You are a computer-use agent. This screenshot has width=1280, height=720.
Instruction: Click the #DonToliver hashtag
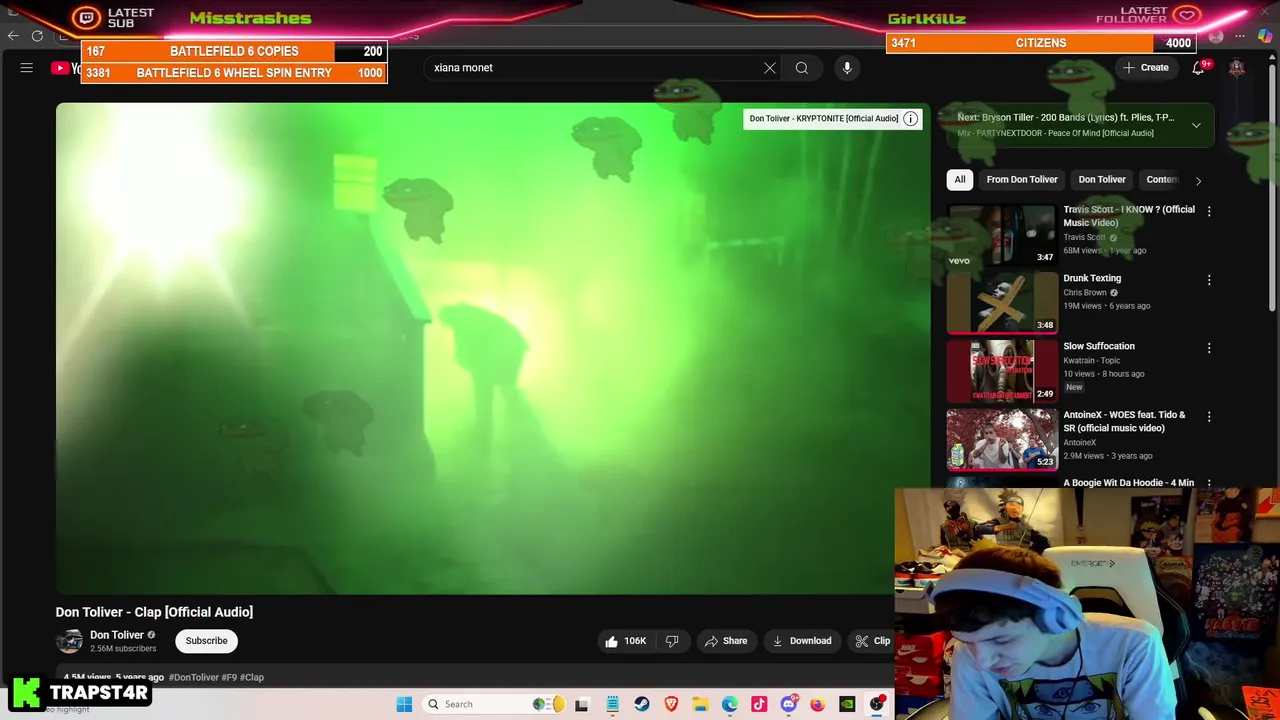click(193, 678)
